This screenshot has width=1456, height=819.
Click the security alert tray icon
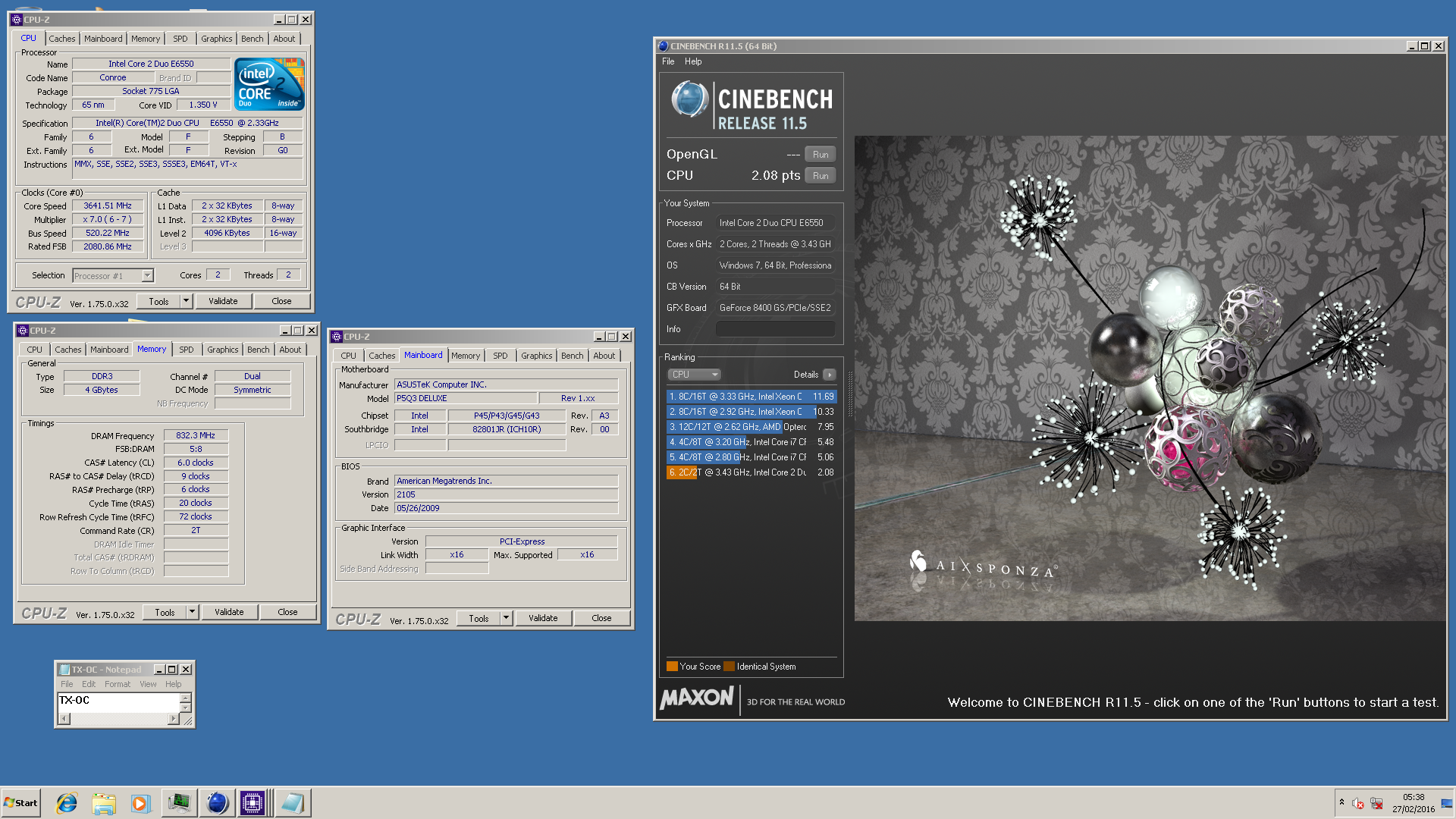[x=1358, y=804]
